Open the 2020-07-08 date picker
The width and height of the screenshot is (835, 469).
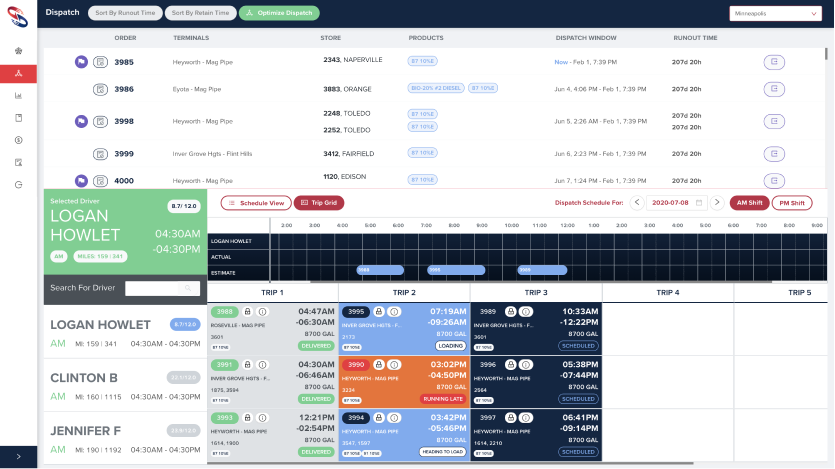pyautogui.click(x=677, y=203)
